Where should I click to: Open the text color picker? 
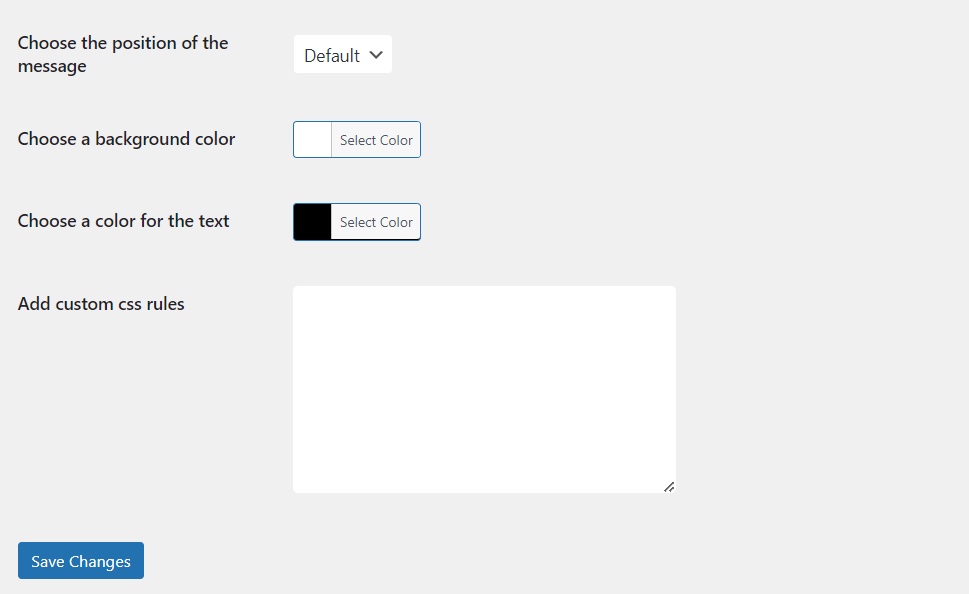[x=376, y=222]
